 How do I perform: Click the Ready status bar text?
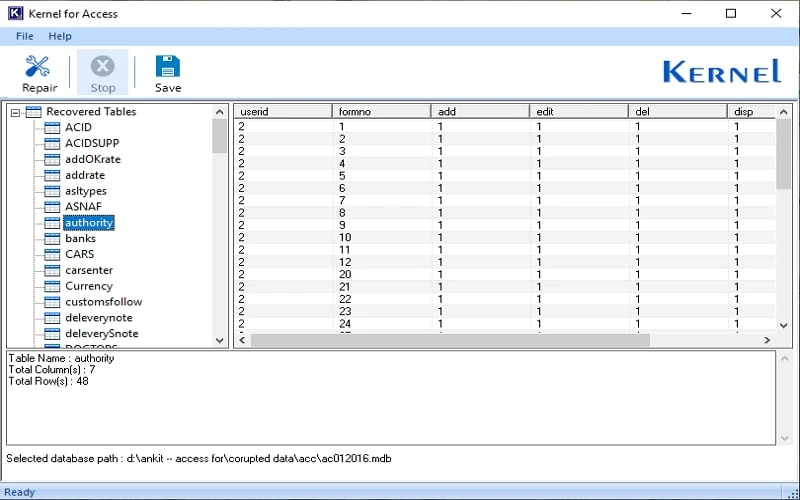click(19, 492)
